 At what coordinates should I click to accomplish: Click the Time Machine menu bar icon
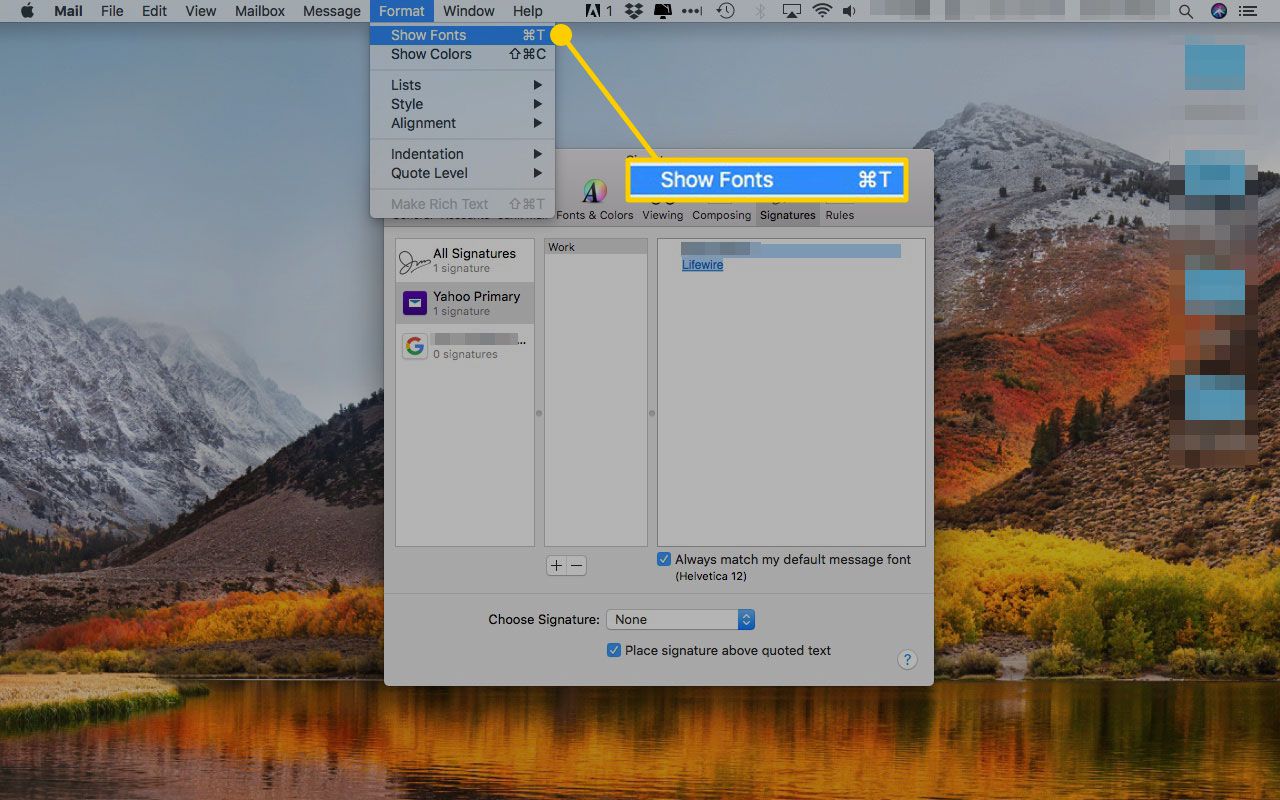[x=725, y=11]
